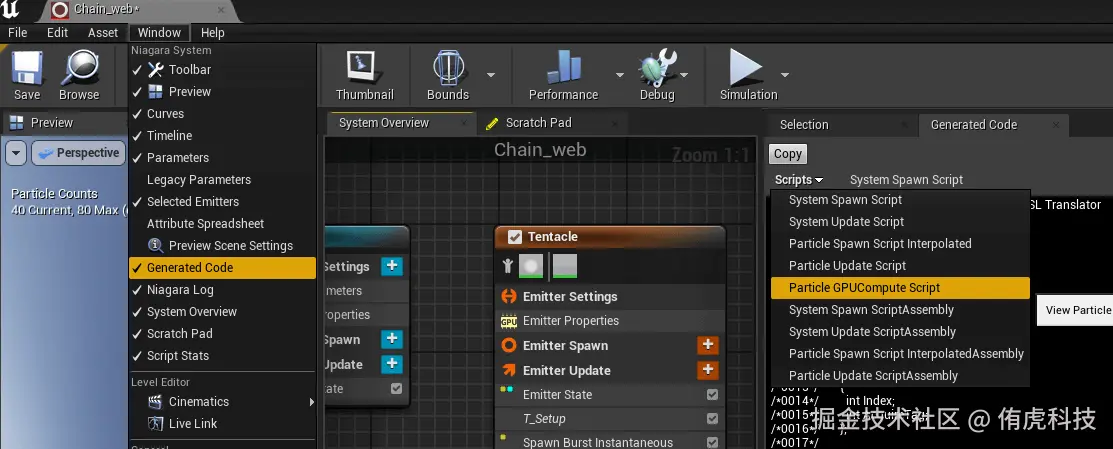This screenshot has height=449, width=1113.
Task: Toggle Script Stats in Window menu
Action: coord(223,355)
